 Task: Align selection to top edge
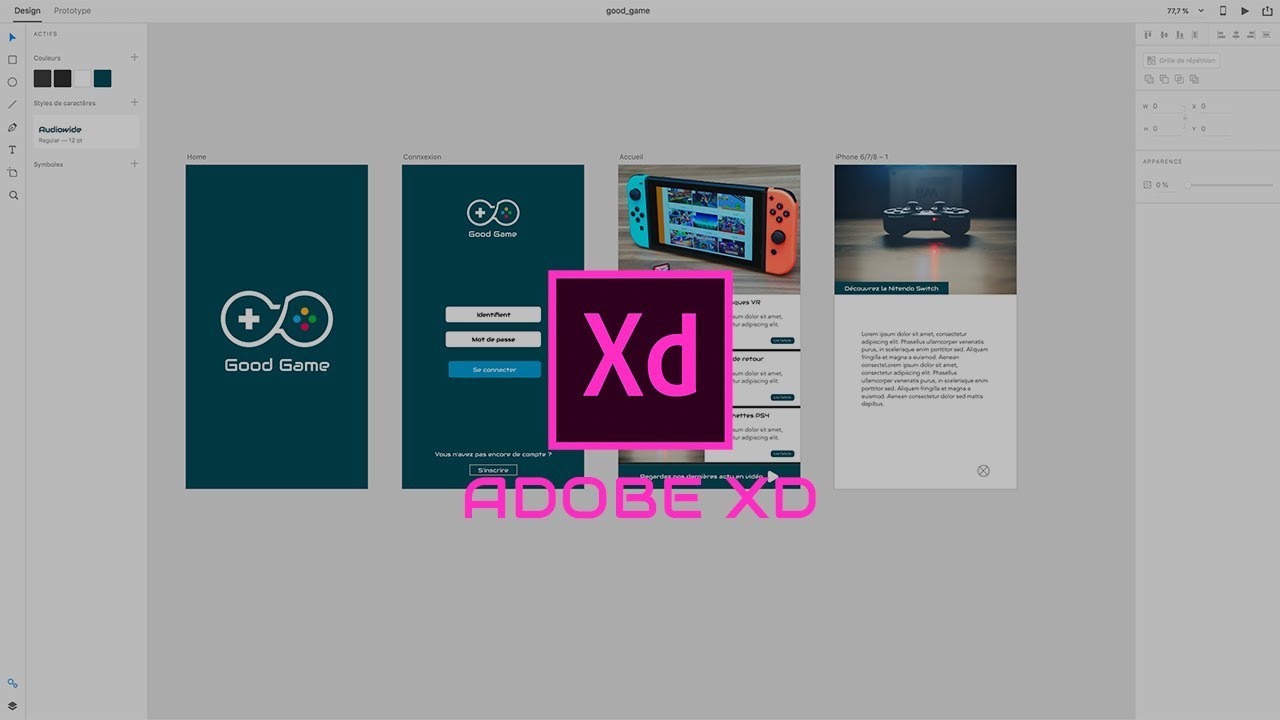[x=1148, y=35]
